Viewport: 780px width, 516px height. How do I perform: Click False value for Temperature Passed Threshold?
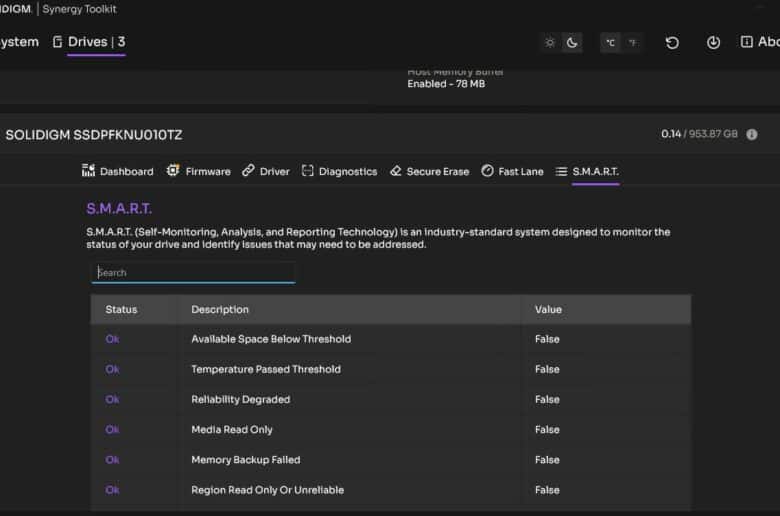(547, 369)
